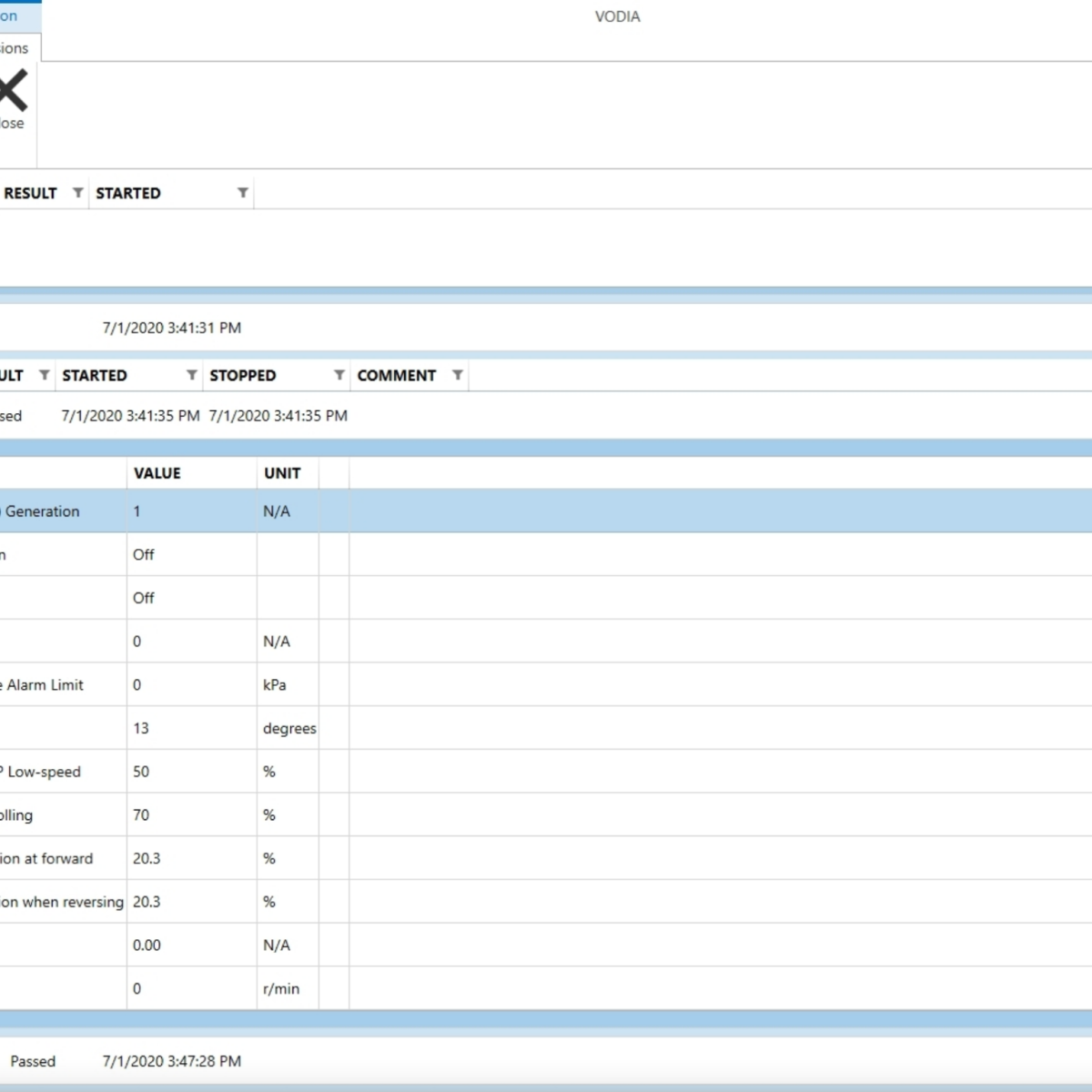Sort by the STOPPED column header
Viewport: 1092px width, 1092px height.
point(243,375)
